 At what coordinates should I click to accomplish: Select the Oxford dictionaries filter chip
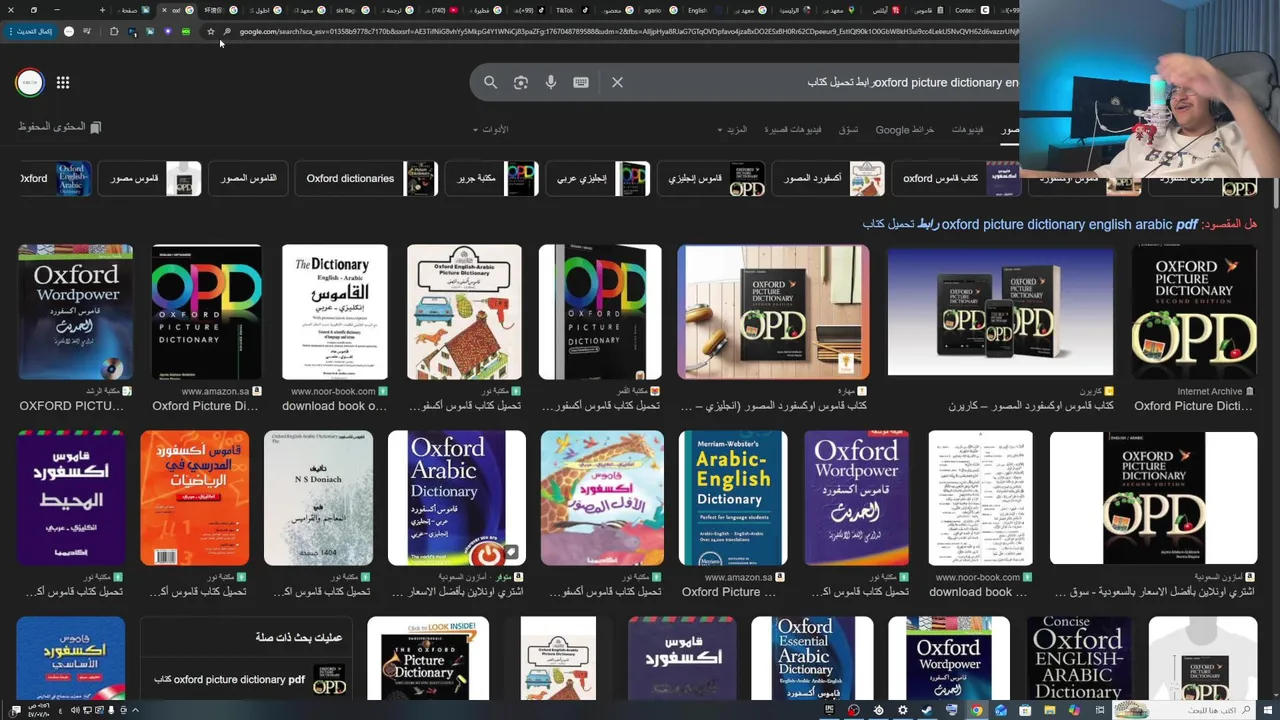tap(366, 178)
